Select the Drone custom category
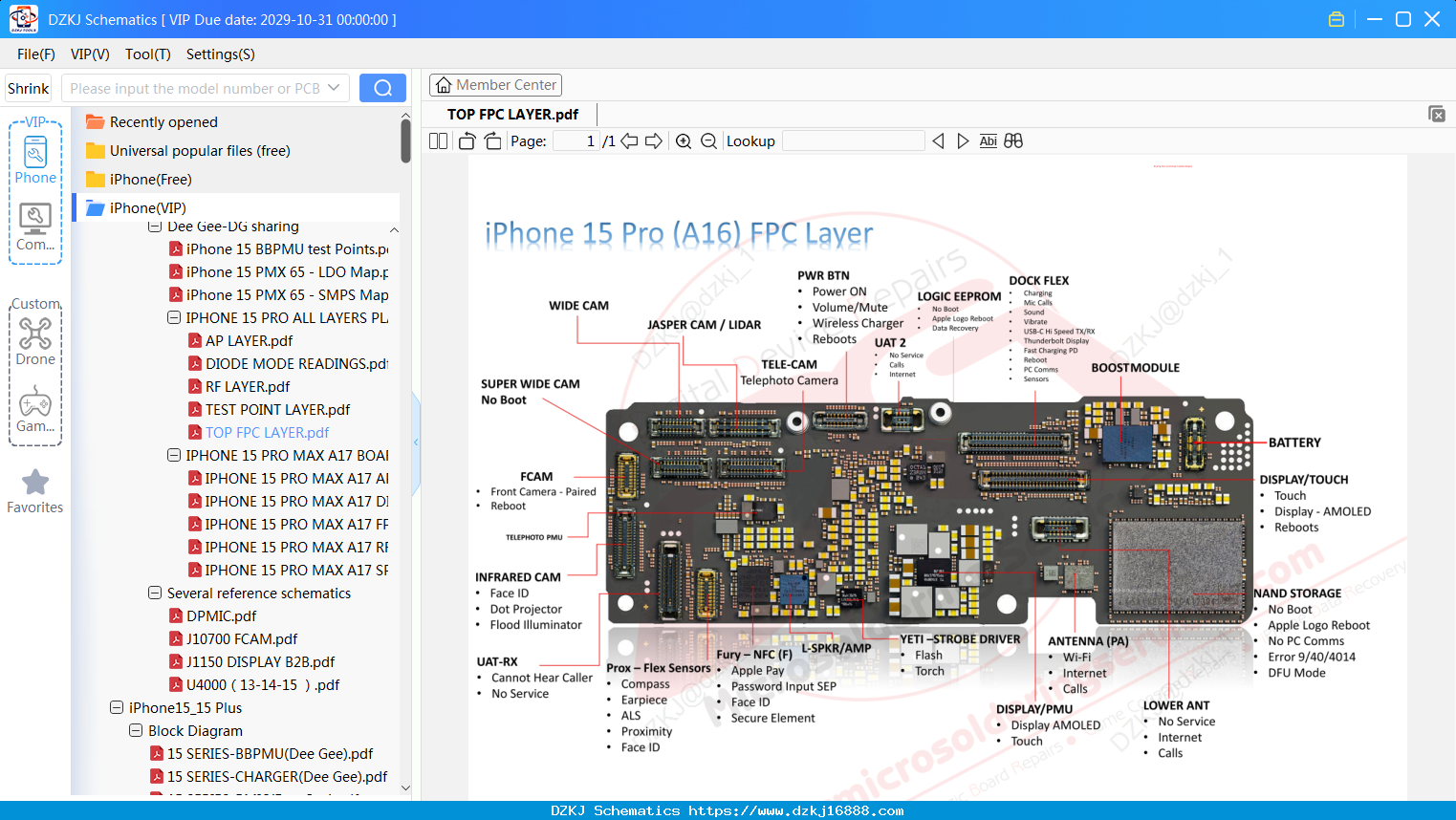Image resolution: width=1456 pixels, height=820 pixels. (35, 341)
